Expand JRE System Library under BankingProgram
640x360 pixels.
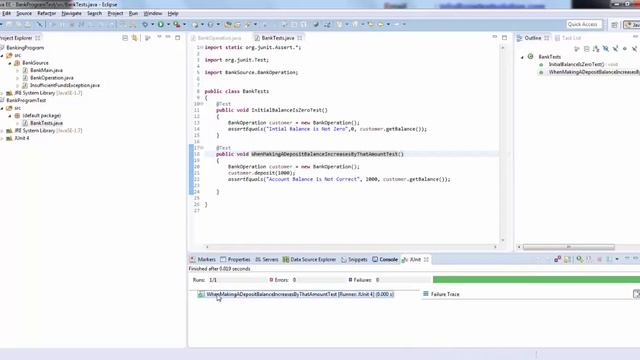[2, 93]
